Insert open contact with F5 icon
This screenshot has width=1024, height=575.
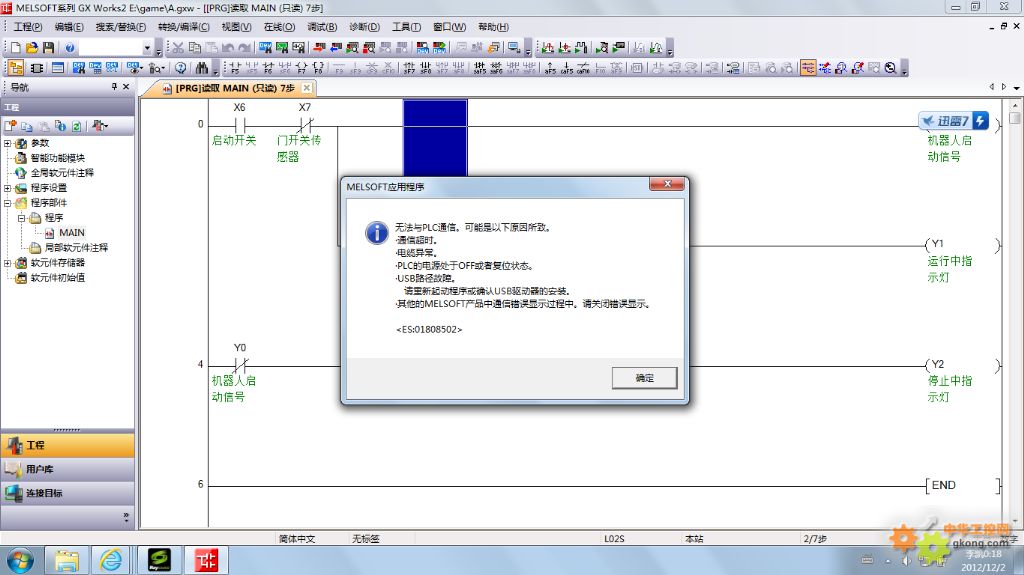tap(236, 68)
